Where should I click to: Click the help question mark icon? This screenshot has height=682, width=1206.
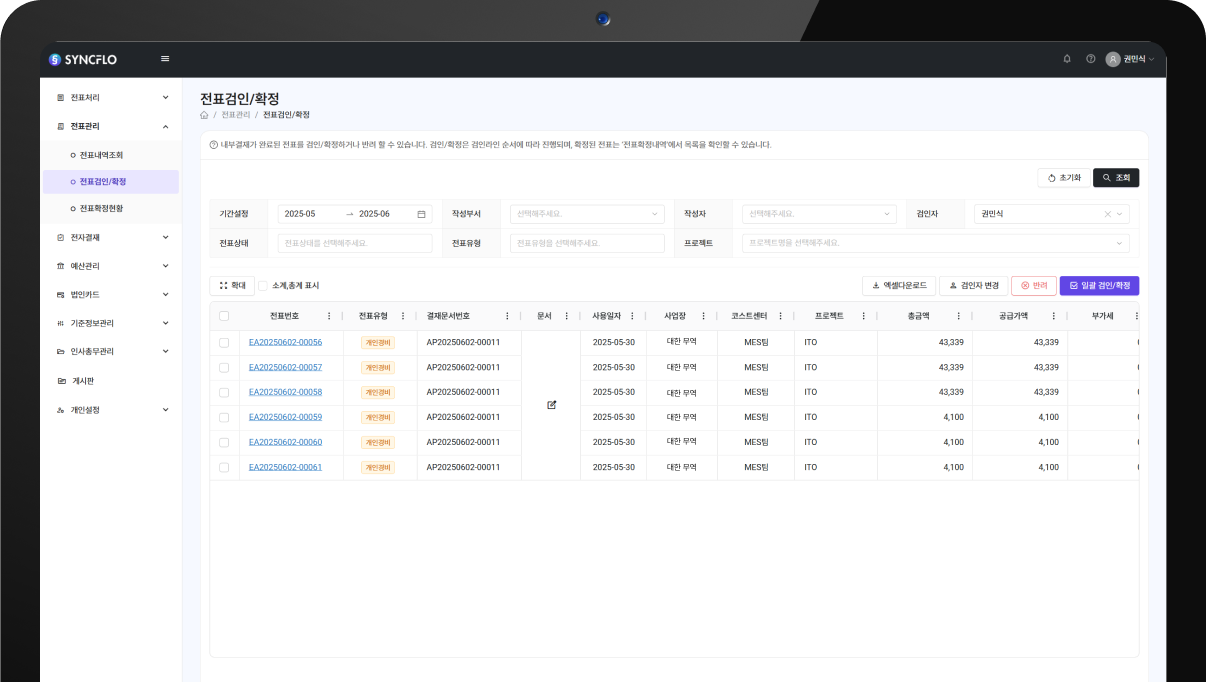pyautogui.click(x=1090, y=59)
